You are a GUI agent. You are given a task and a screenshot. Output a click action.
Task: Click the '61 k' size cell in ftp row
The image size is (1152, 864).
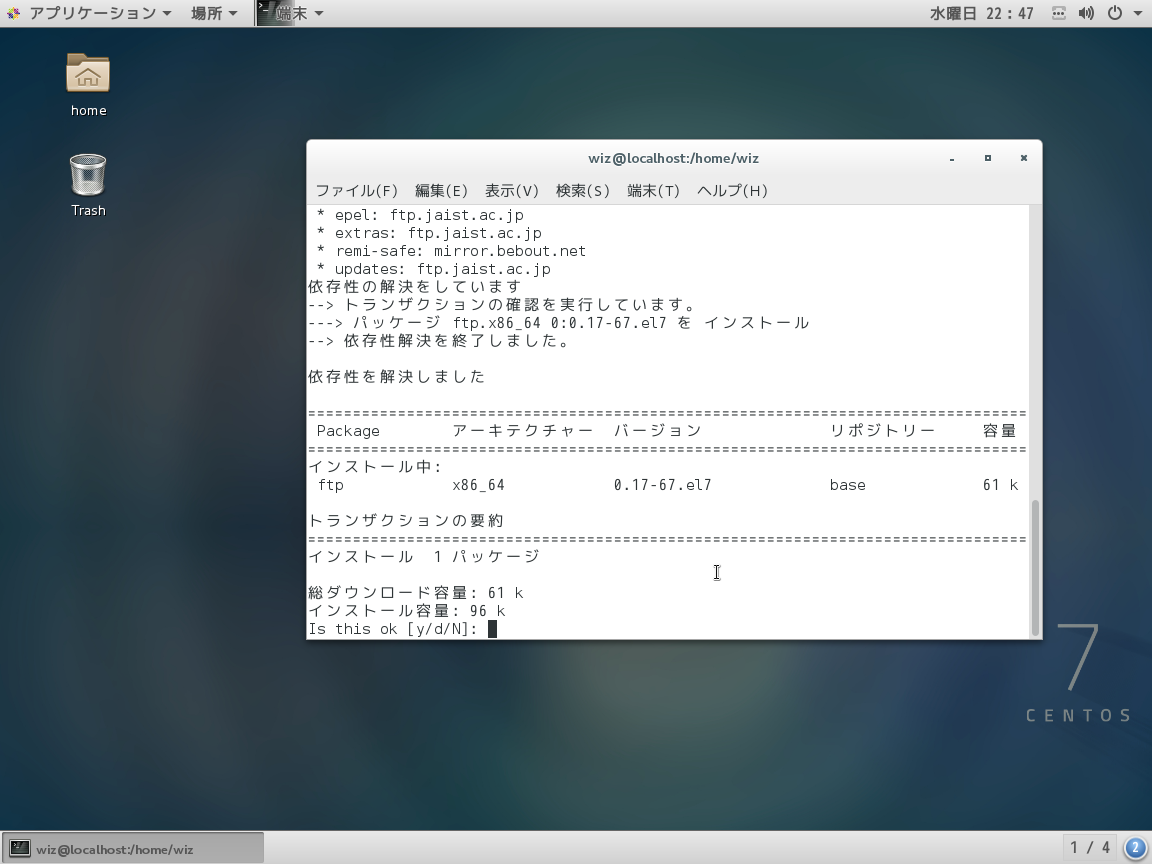tap(1000, 485)
